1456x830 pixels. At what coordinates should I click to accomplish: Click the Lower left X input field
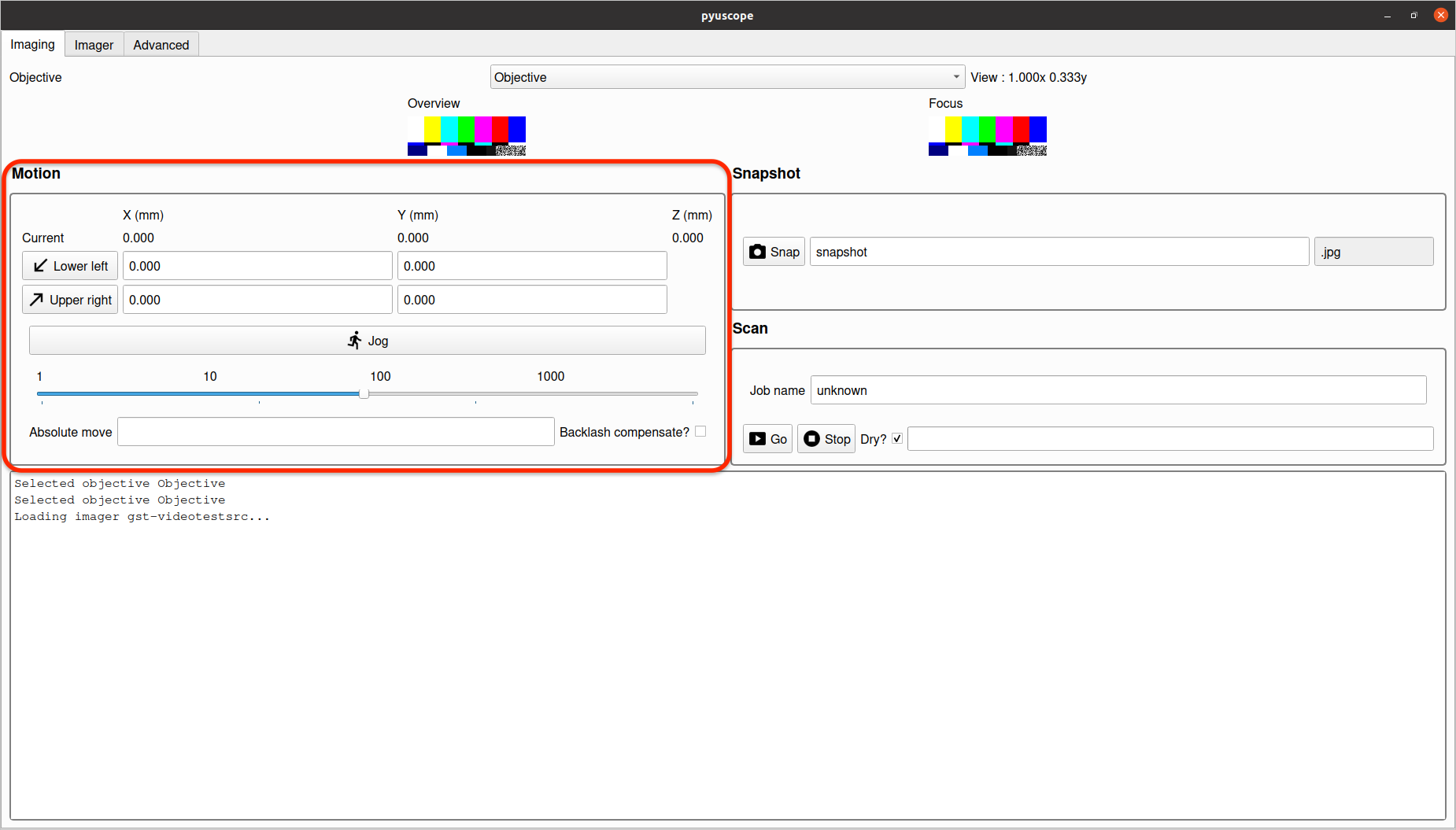click(x=257, y=266)
